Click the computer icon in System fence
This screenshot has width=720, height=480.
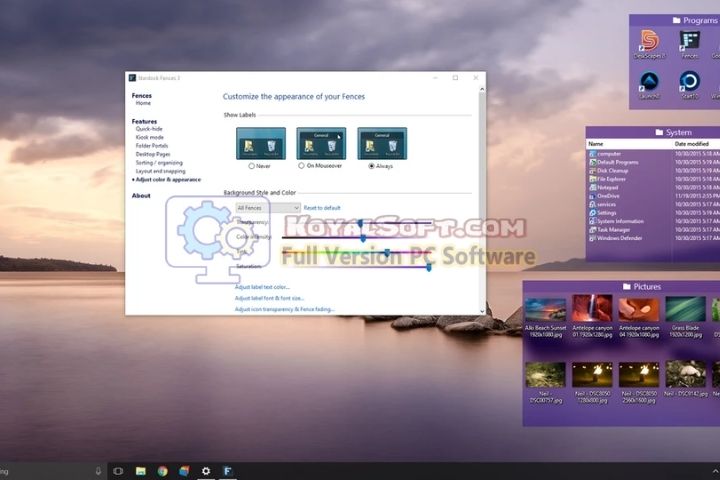[x=593, y=154]
